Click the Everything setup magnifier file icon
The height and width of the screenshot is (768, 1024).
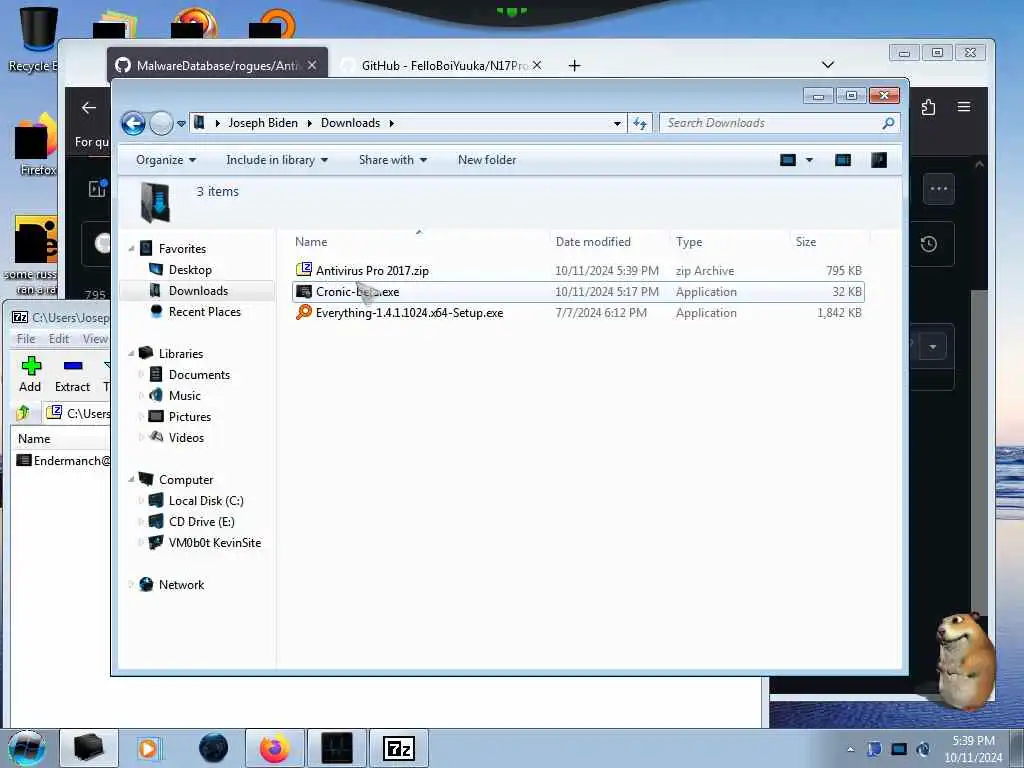[304, 312]
